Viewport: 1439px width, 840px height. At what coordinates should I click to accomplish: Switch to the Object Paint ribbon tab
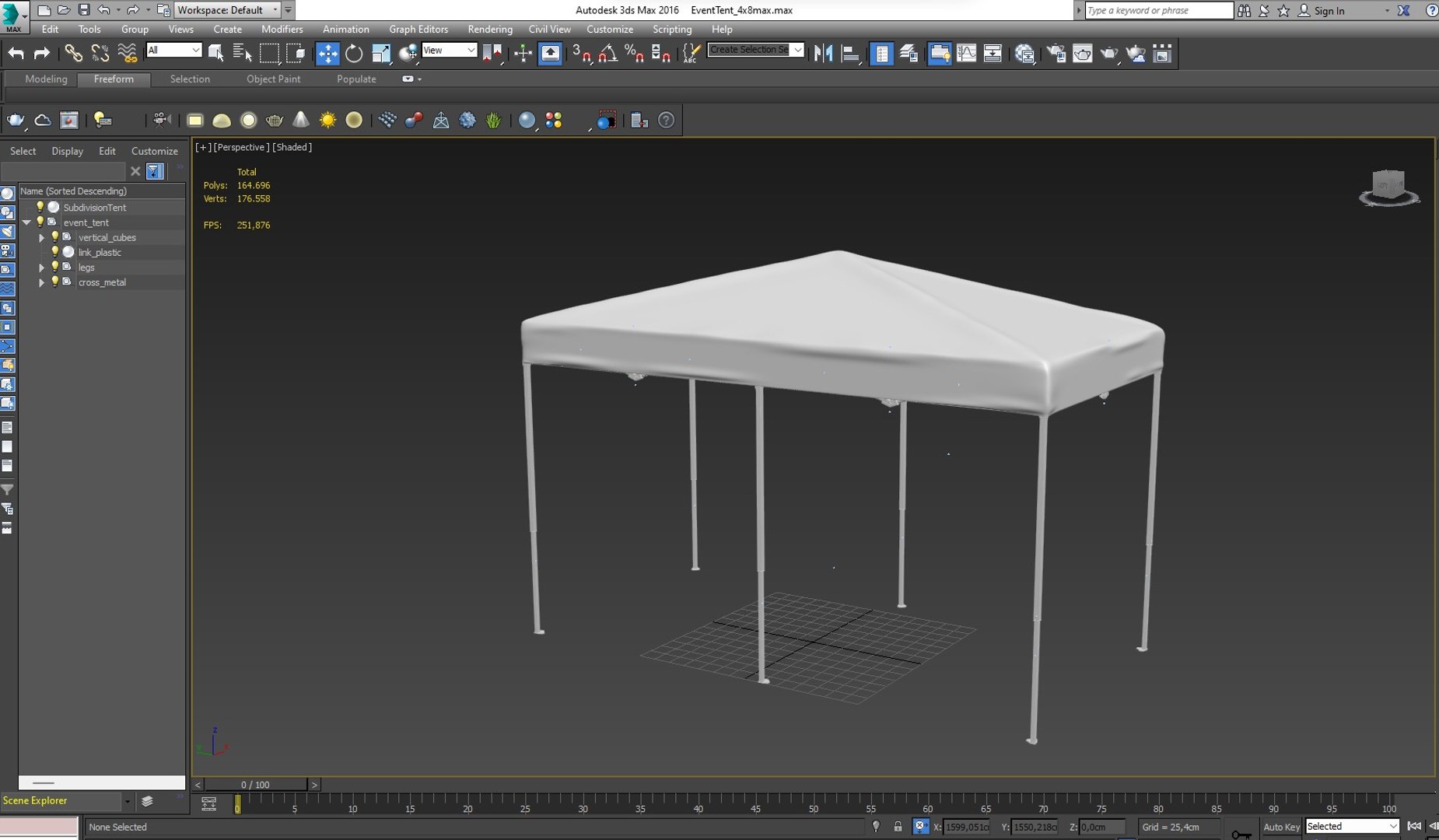pyautogui.click(x=273, y=79)
